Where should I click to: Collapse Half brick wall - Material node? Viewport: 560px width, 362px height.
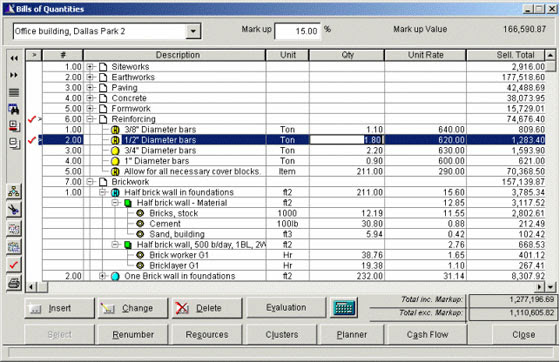[115, 203]
